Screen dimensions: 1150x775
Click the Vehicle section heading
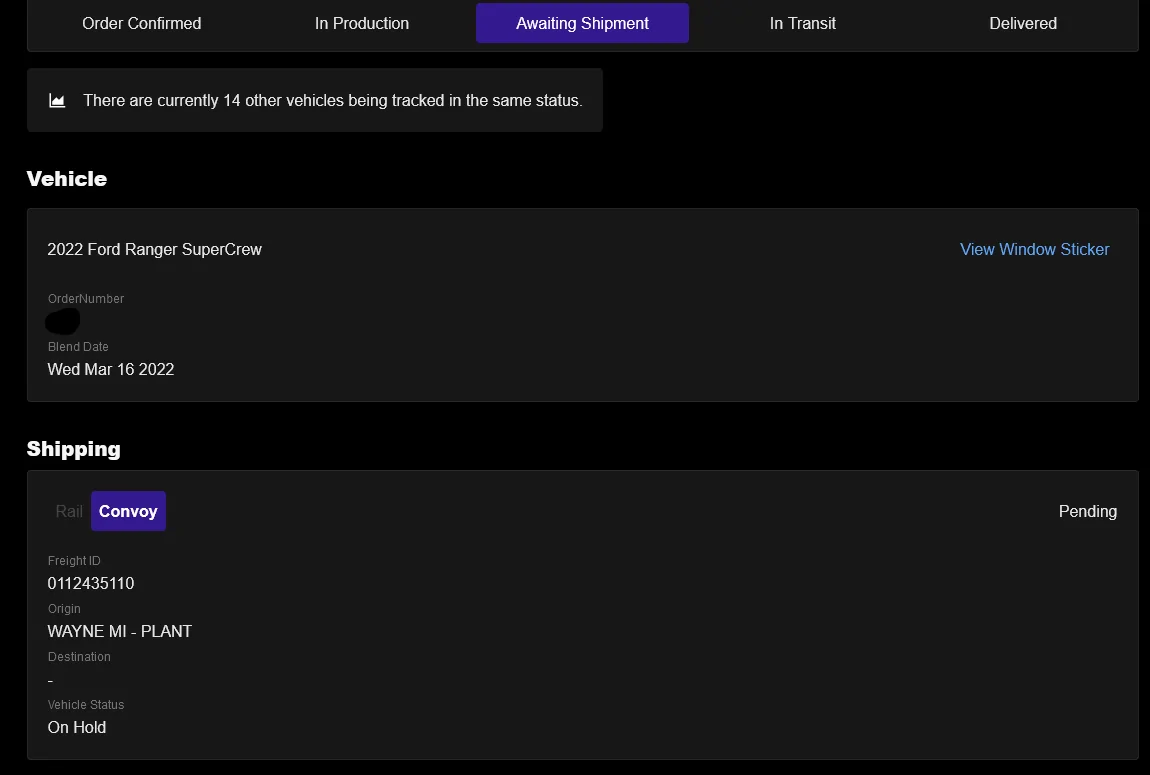tap(67, 179)
